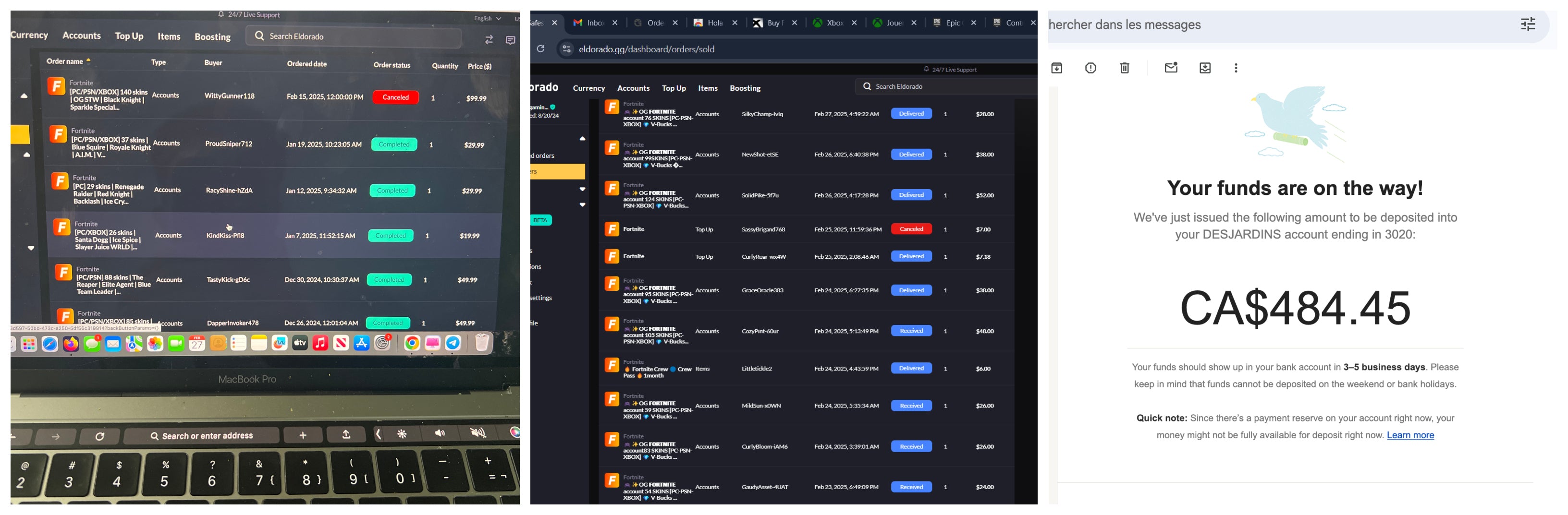
Task: Launch Safari from the MacBook dock
Action: pos(50,344)
